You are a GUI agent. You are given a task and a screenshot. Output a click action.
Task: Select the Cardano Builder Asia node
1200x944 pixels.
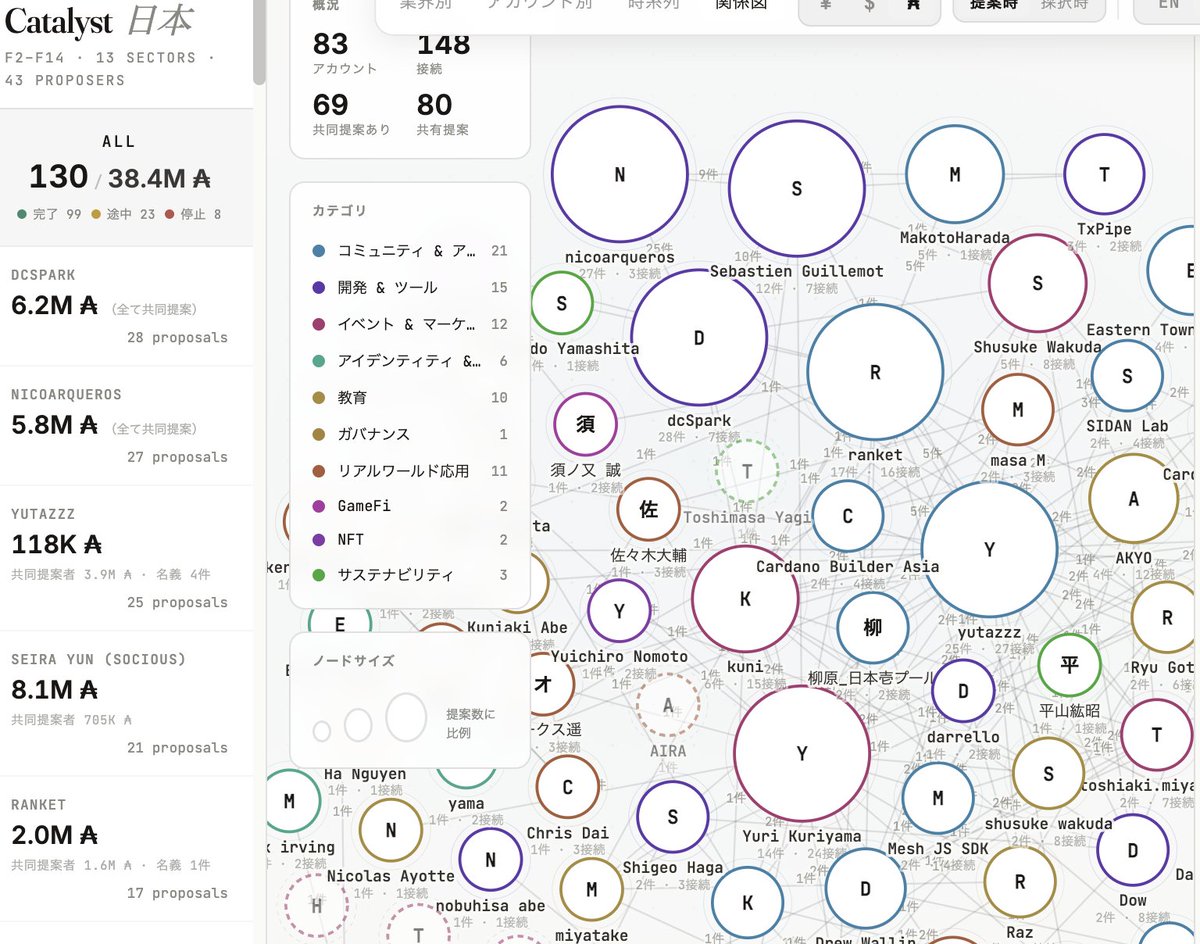pos(847,516)
